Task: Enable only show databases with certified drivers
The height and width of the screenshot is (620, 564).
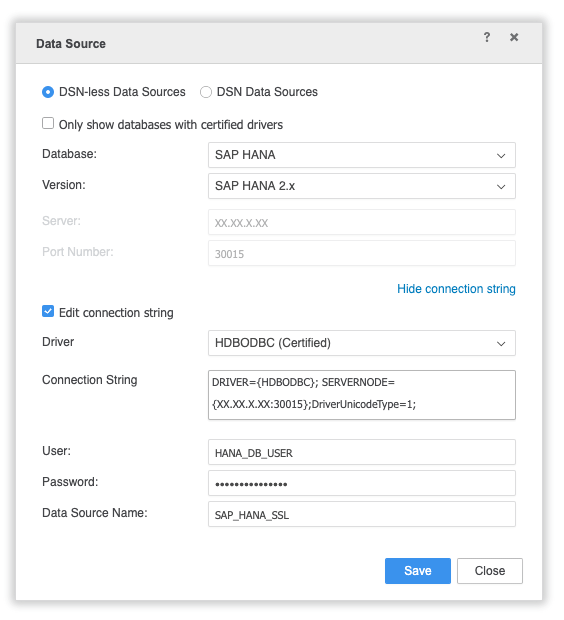Action: coord(48,123)
